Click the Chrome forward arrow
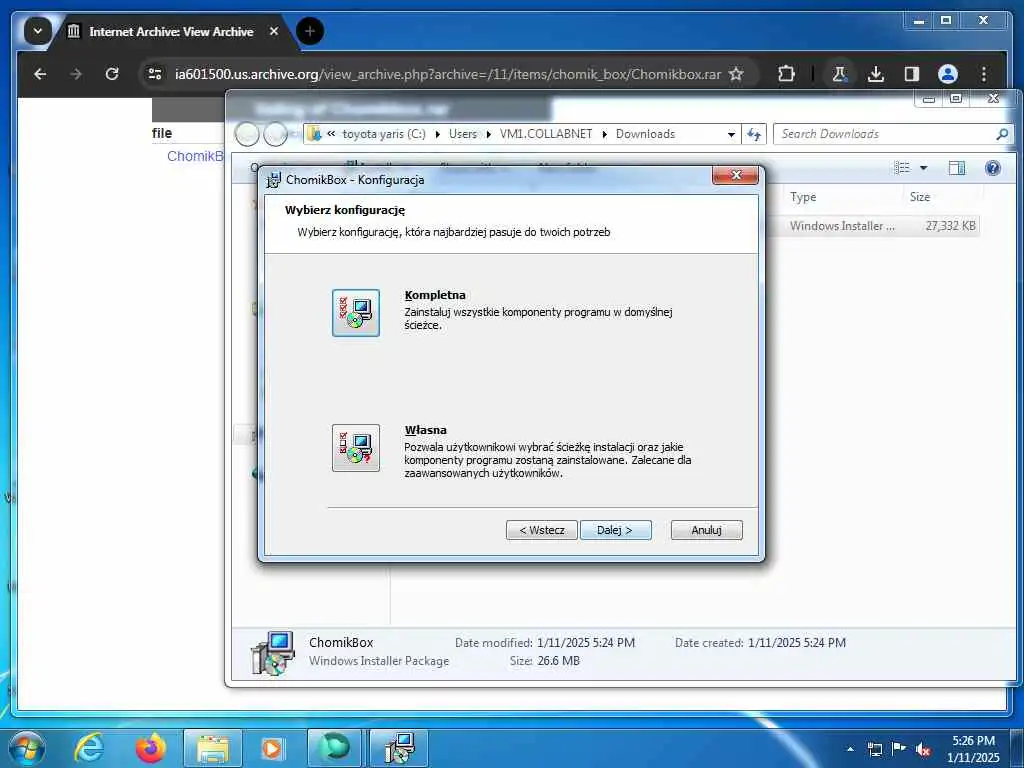The height and width of the screenshot is (768, 1024). [76, 74]
